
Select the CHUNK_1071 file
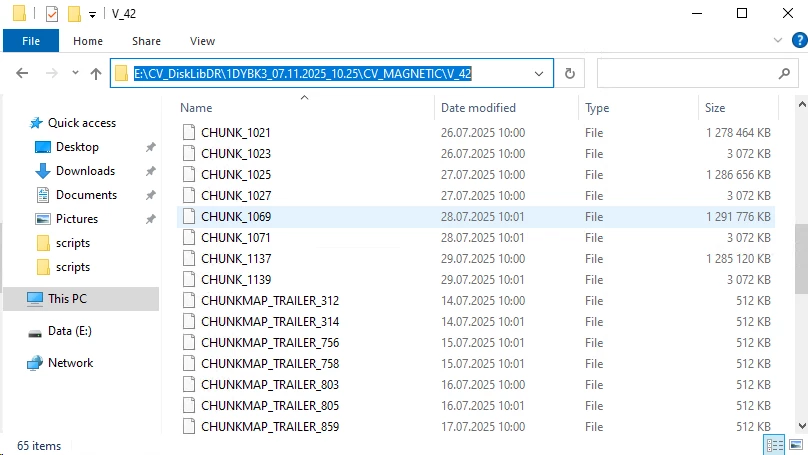pyautogui.click(x=475, y=238)
